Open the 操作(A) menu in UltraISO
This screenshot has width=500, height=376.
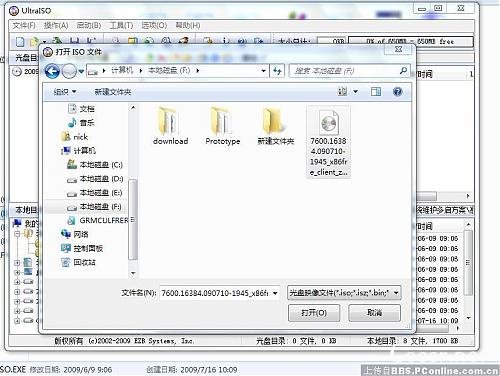56,25
